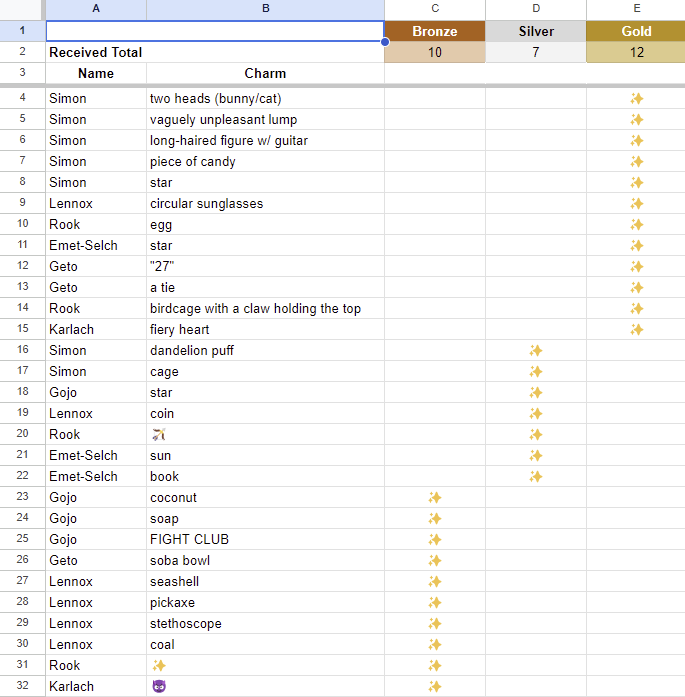Select column B header

pyautogui.click(x=265, y=9)
